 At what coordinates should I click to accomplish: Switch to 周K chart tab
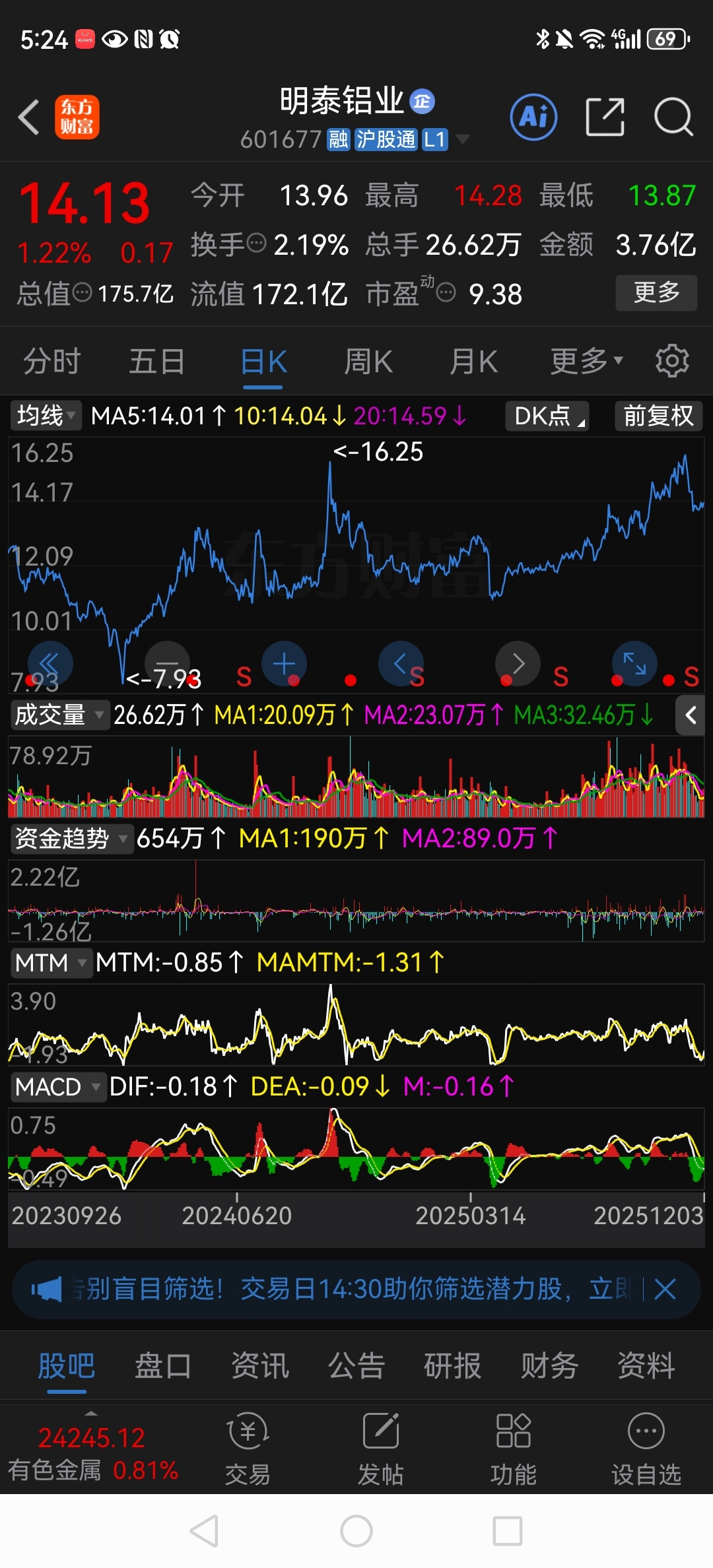coord(368,362)
